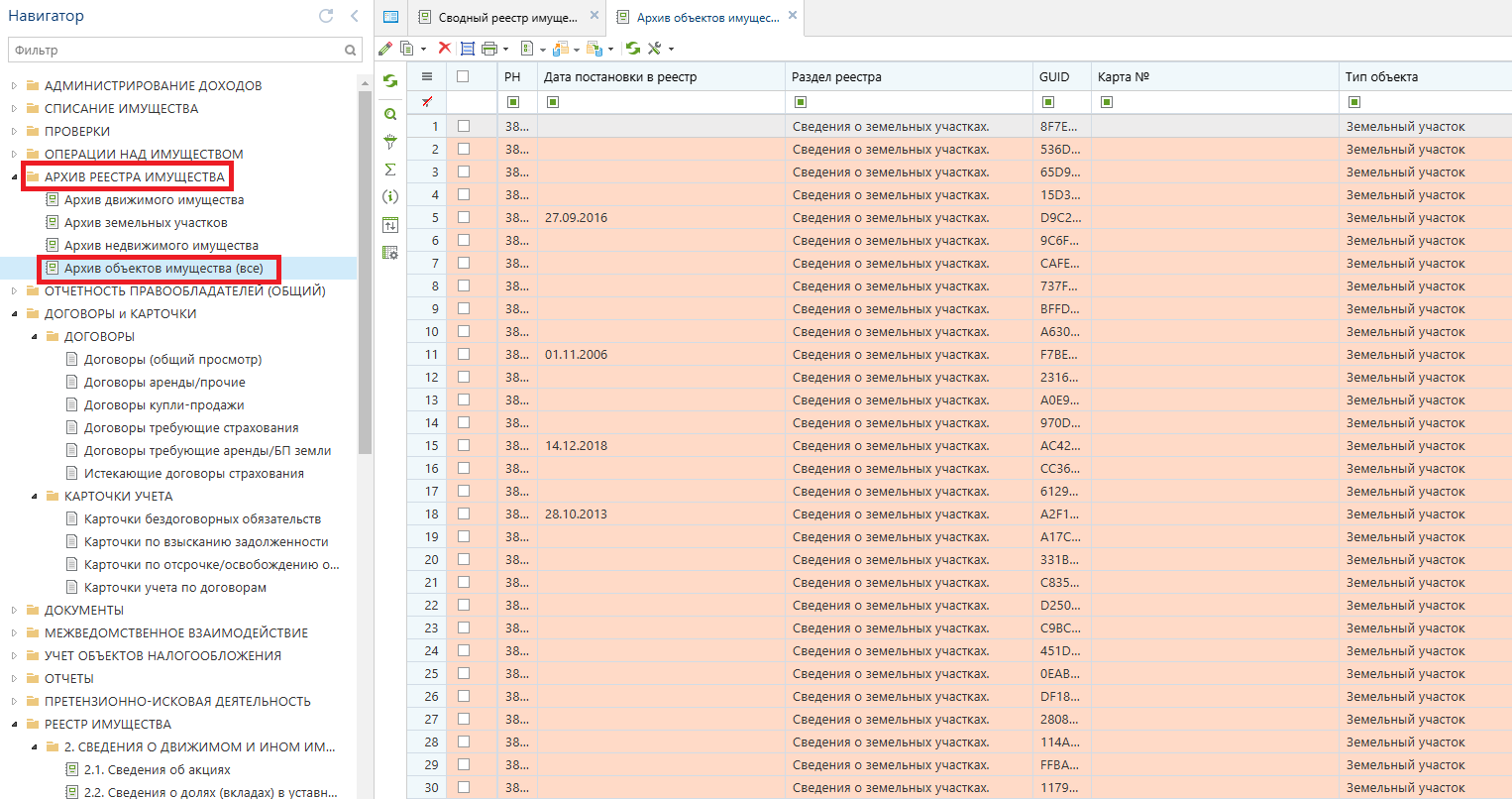The height and width of the screenshot is (799, 1512).
Task: Click the GUID column header
Action: point(1061,76)
